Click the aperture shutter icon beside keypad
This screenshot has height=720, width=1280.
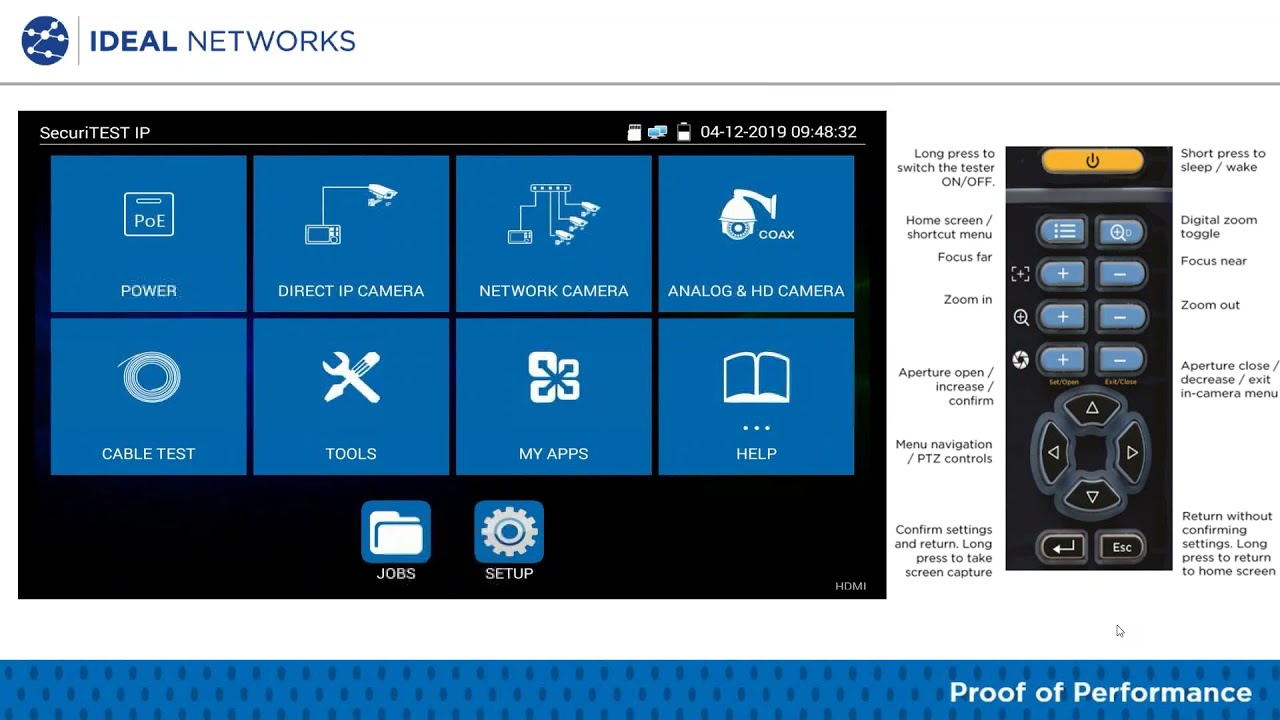(x=1021, y=360)
